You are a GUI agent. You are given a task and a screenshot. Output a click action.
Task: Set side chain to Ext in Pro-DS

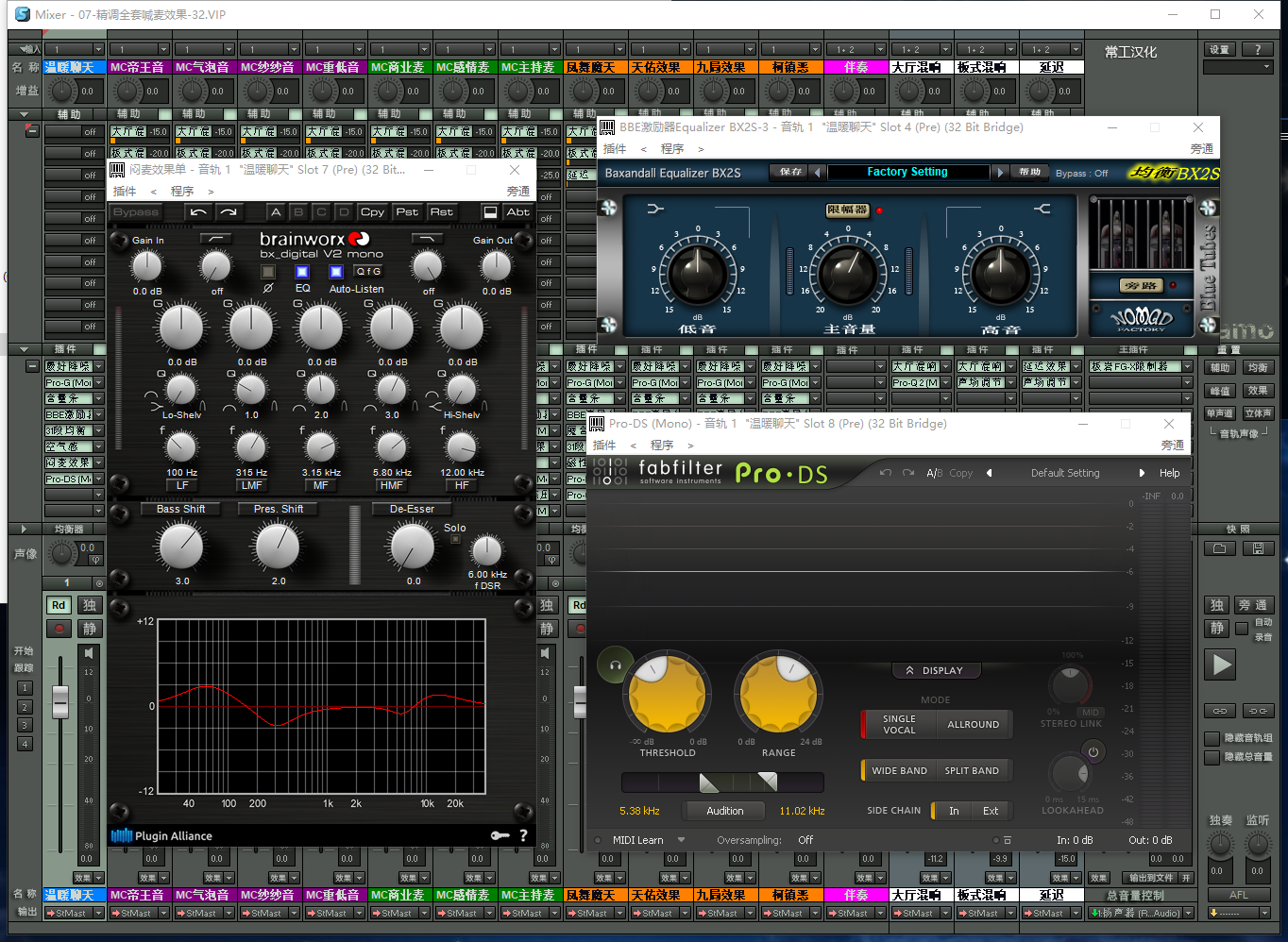tap(991, 811)
